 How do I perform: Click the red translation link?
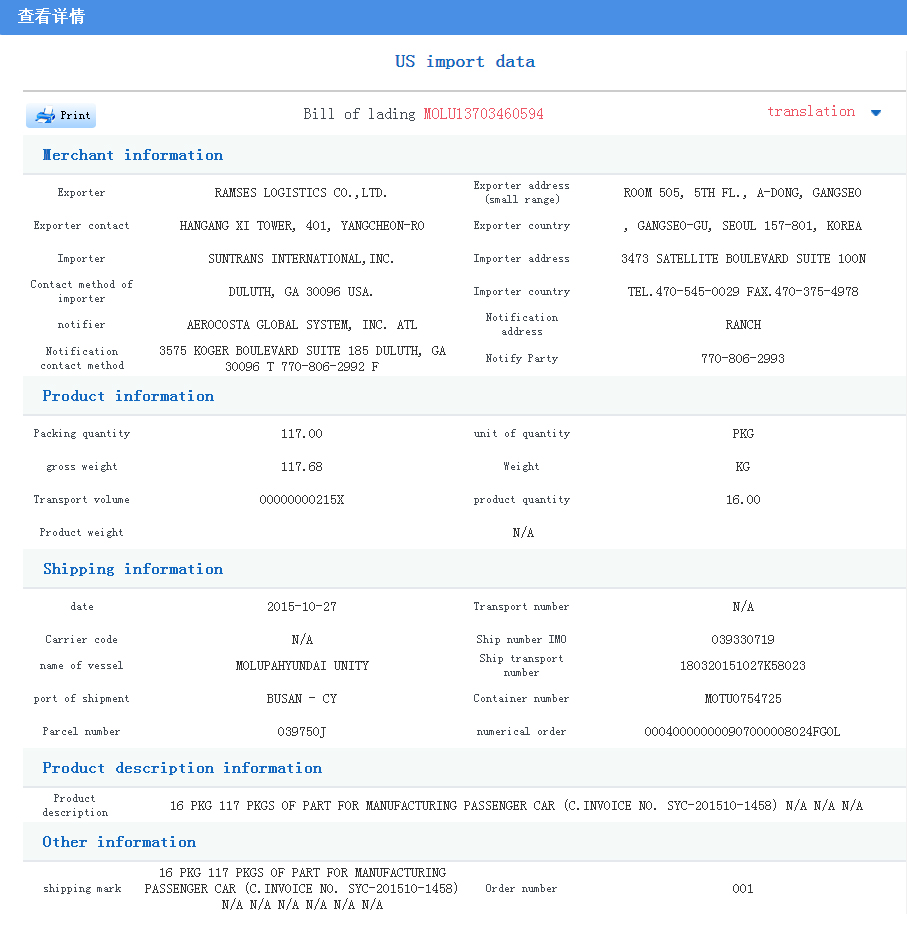click(x=810, y=112)
